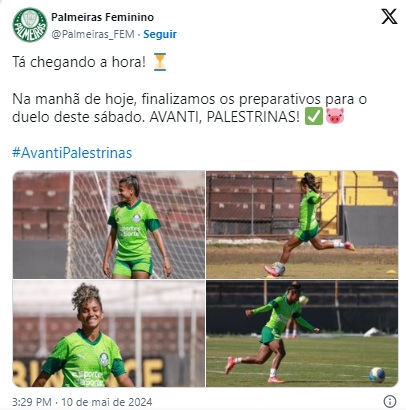Open photo of curly-haired smiling player

(109, 333)
